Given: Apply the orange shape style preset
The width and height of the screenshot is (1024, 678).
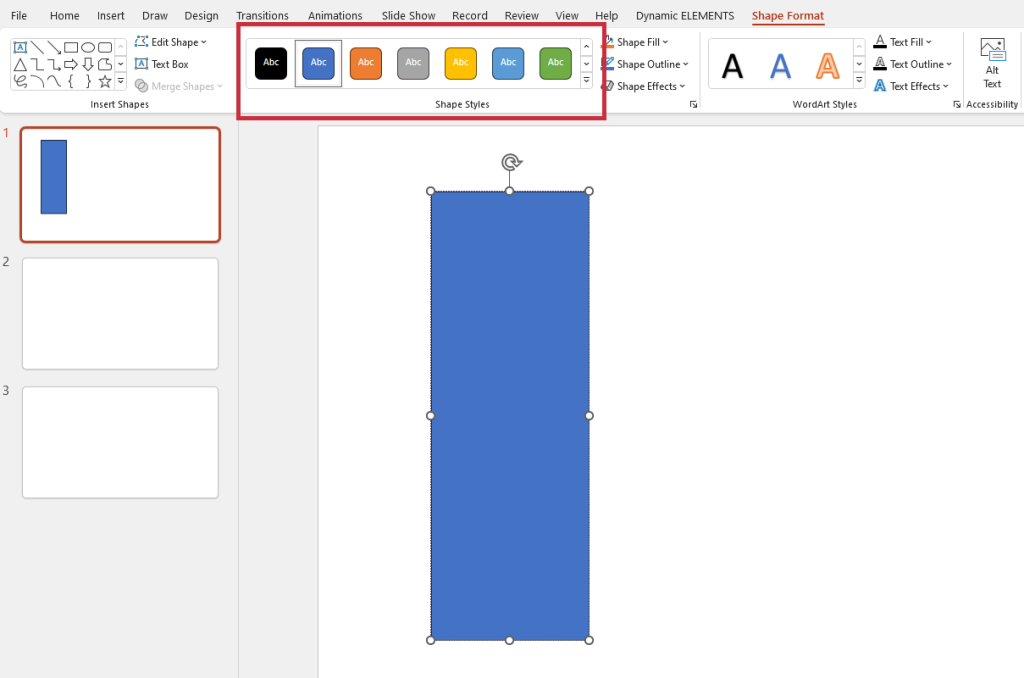Looking at the screenshot, I should tap(366, 63).
